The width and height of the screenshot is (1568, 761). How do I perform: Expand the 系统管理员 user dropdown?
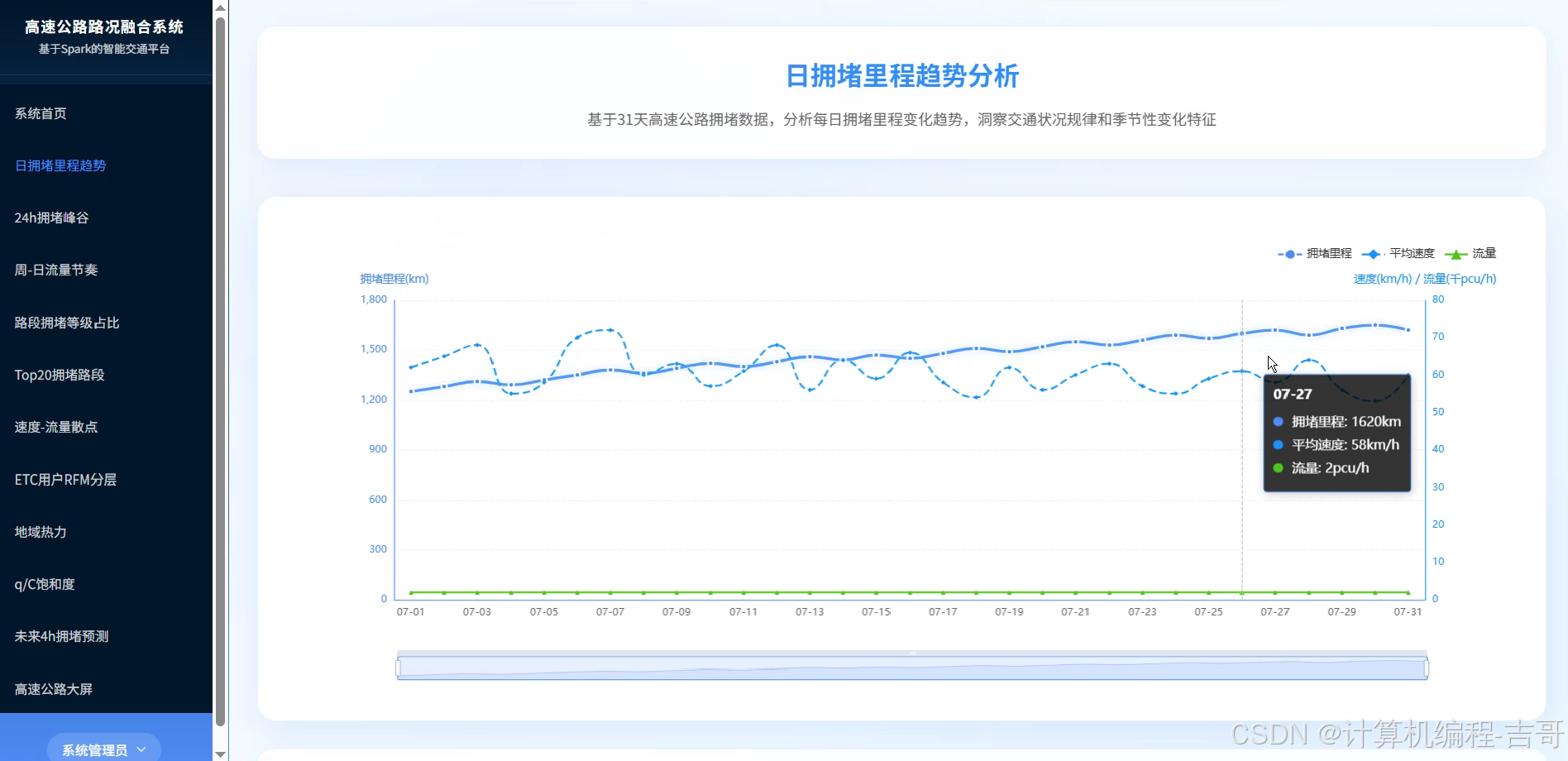tap(104, 749)
